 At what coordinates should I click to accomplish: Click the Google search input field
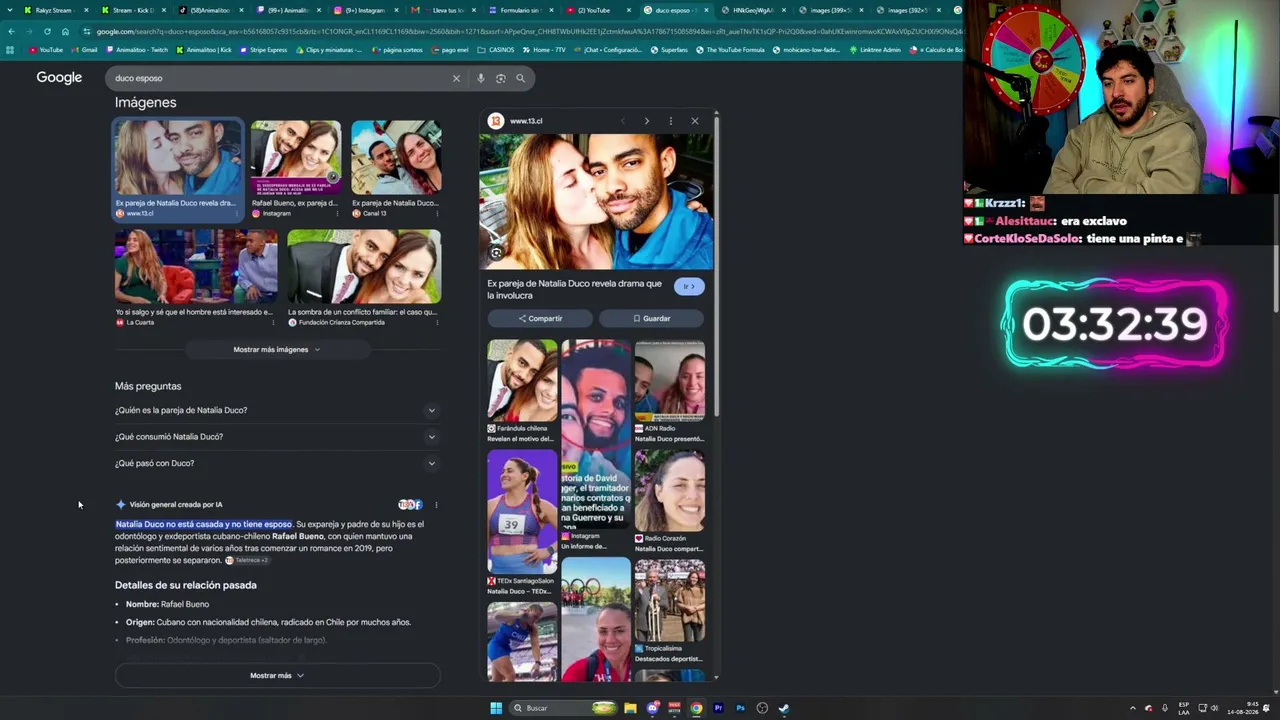pos(280,78)
